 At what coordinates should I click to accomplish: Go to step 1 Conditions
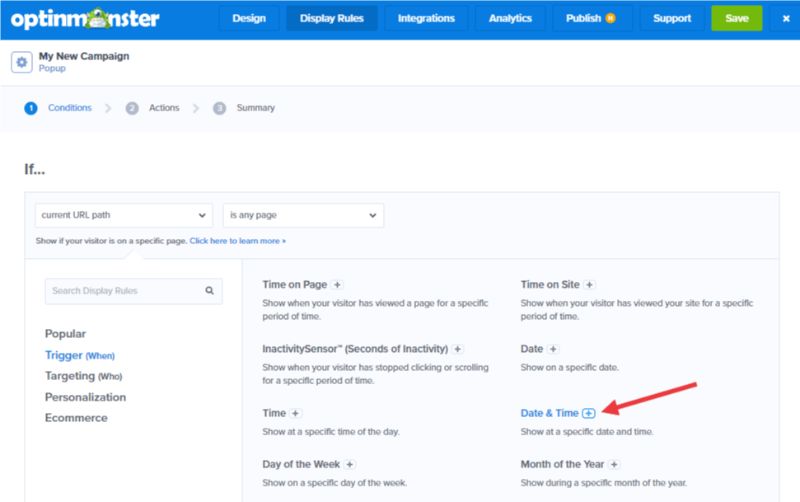click(x=58, y=108)
